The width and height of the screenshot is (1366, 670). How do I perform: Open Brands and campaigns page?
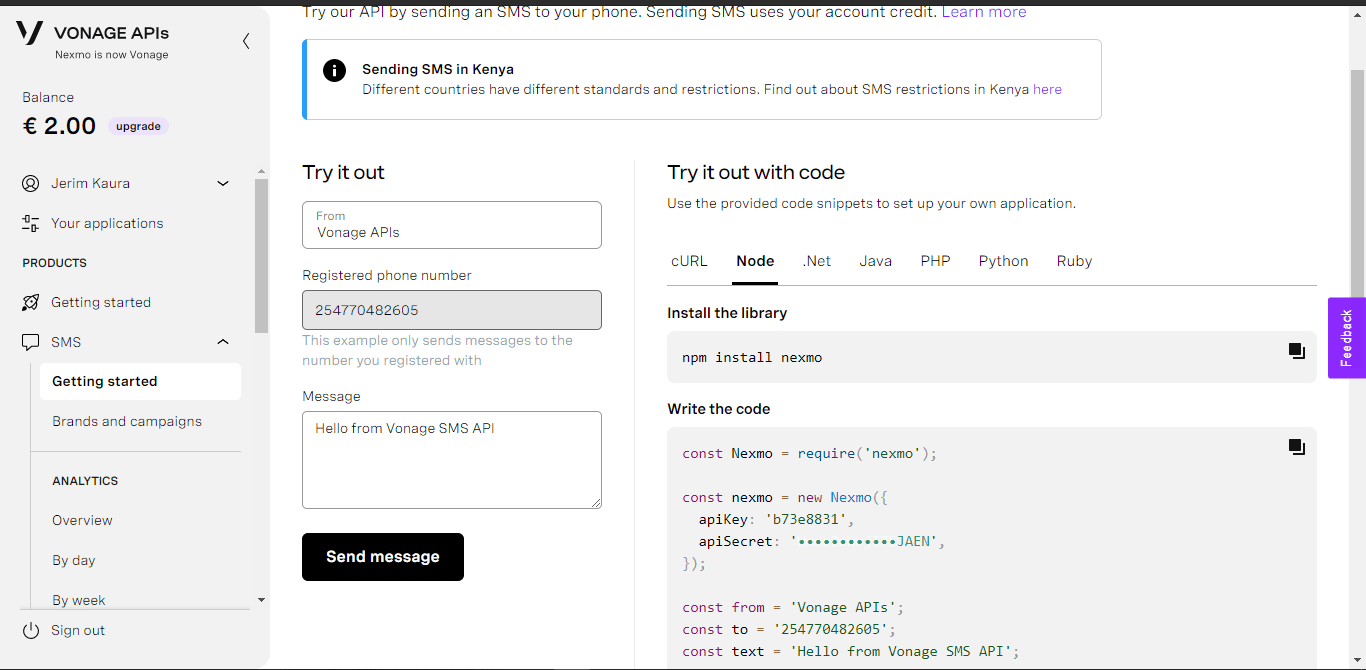(127, 422)
